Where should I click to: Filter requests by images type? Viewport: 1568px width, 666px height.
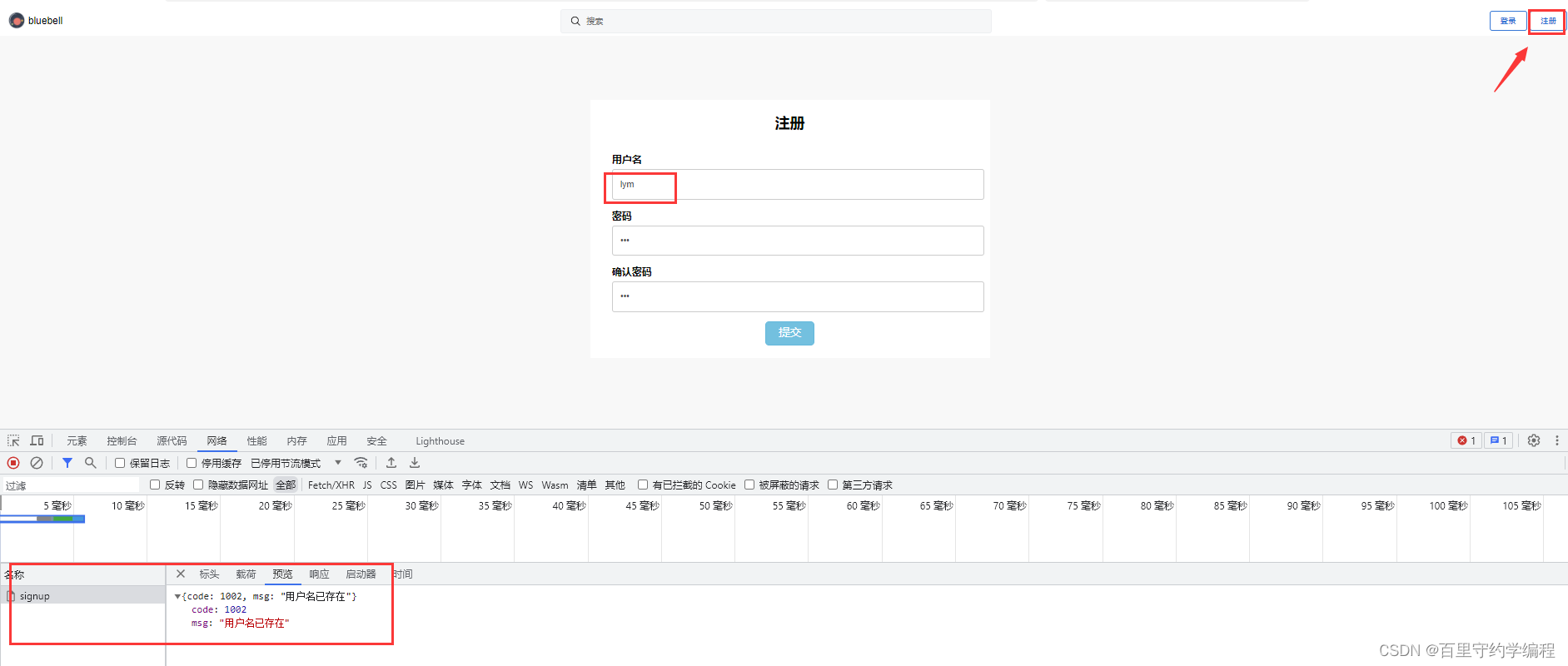pos(416,485)
